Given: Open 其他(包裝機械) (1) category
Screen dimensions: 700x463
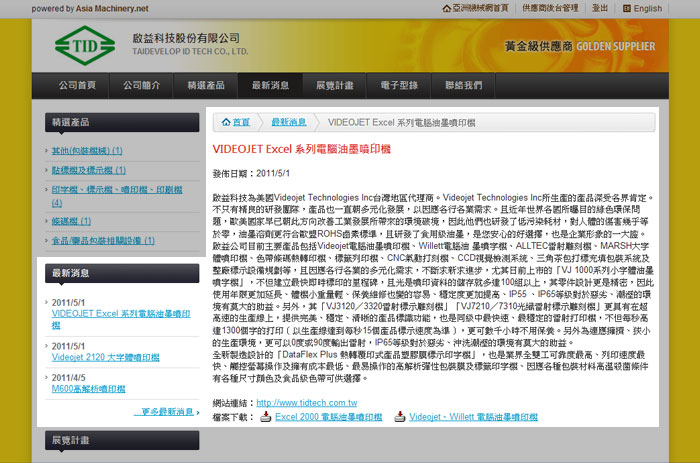Looking at the screenshot, I should [x=87, y=151].
